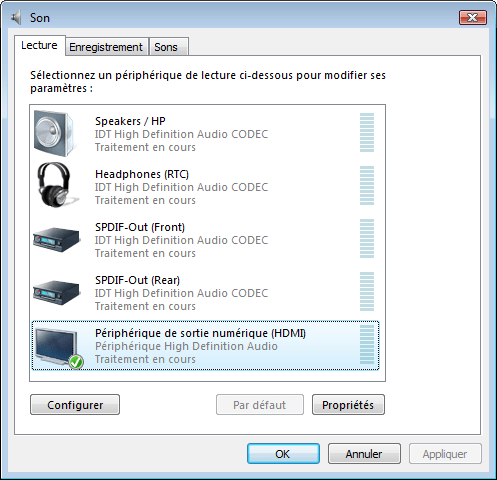Click the HDMI monitor device icon
The image size is (497, 480).
coord(57,347)
